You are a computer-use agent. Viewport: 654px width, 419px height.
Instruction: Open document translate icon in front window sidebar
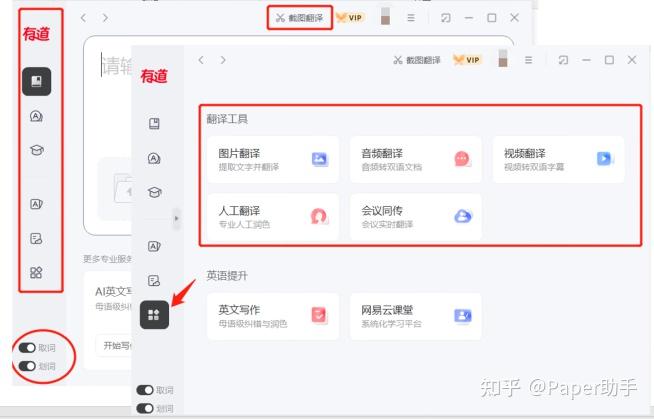tap(154, 246)
